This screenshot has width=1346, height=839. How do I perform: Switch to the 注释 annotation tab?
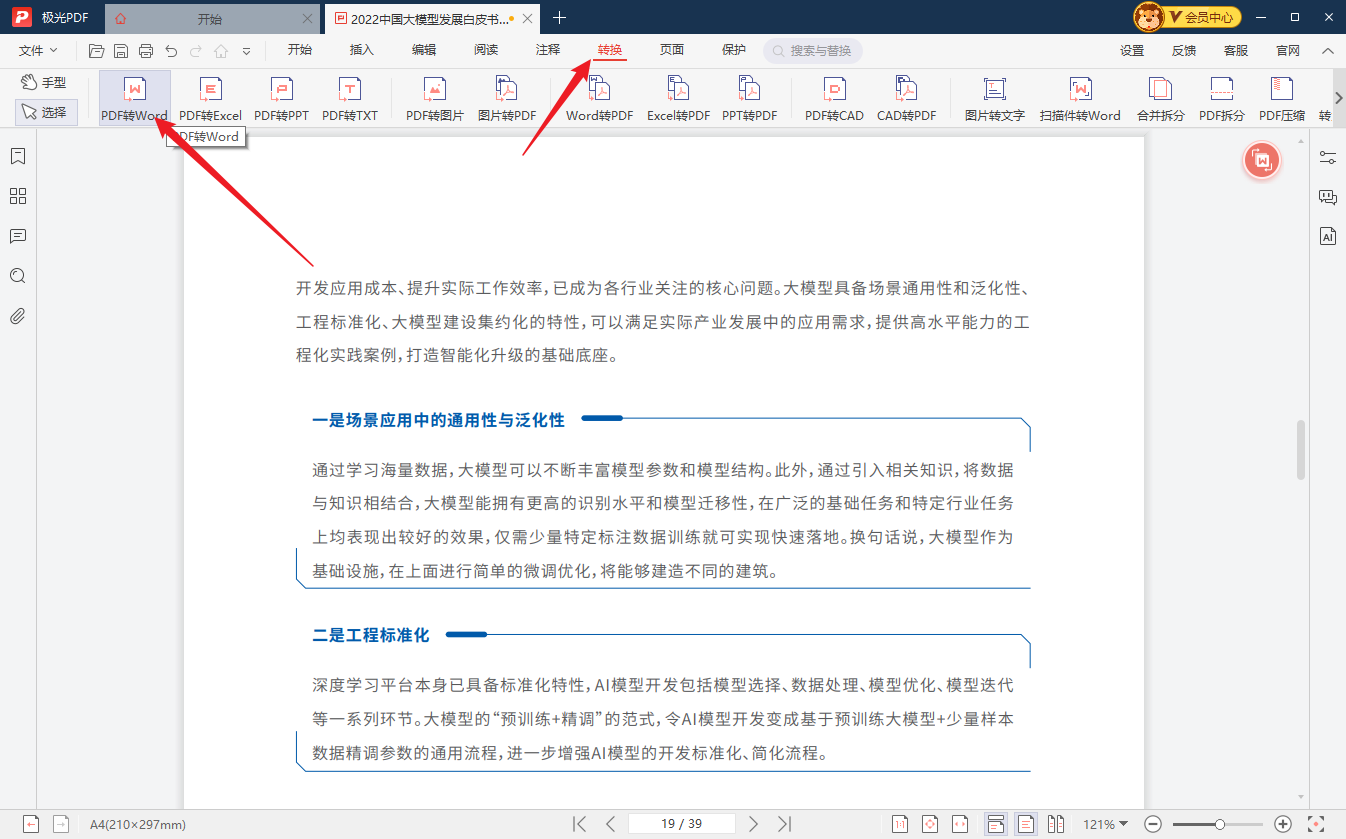click(x=548, y=50)
